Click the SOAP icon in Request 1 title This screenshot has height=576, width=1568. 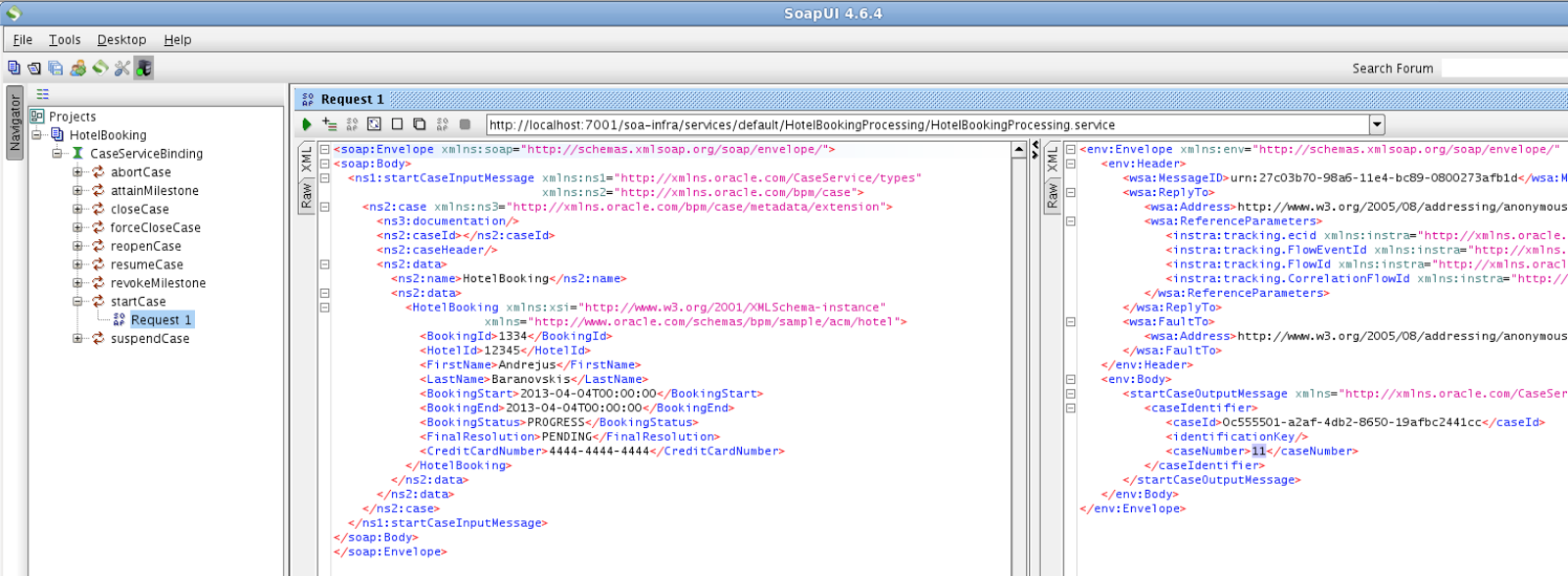pos(308,99)
